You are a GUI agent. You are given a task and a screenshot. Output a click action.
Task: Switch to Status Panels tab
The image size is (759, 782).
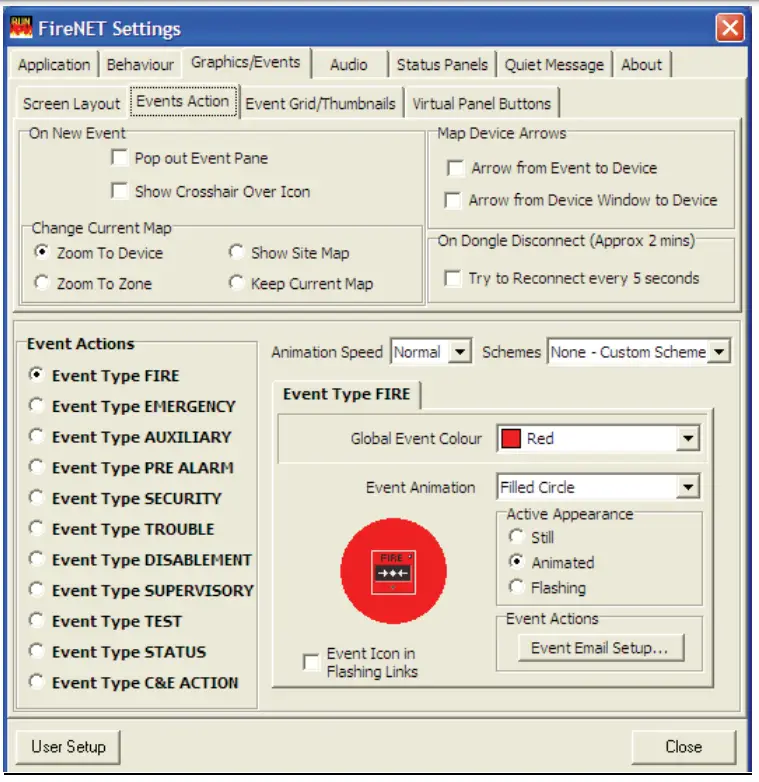pos(442,65)
